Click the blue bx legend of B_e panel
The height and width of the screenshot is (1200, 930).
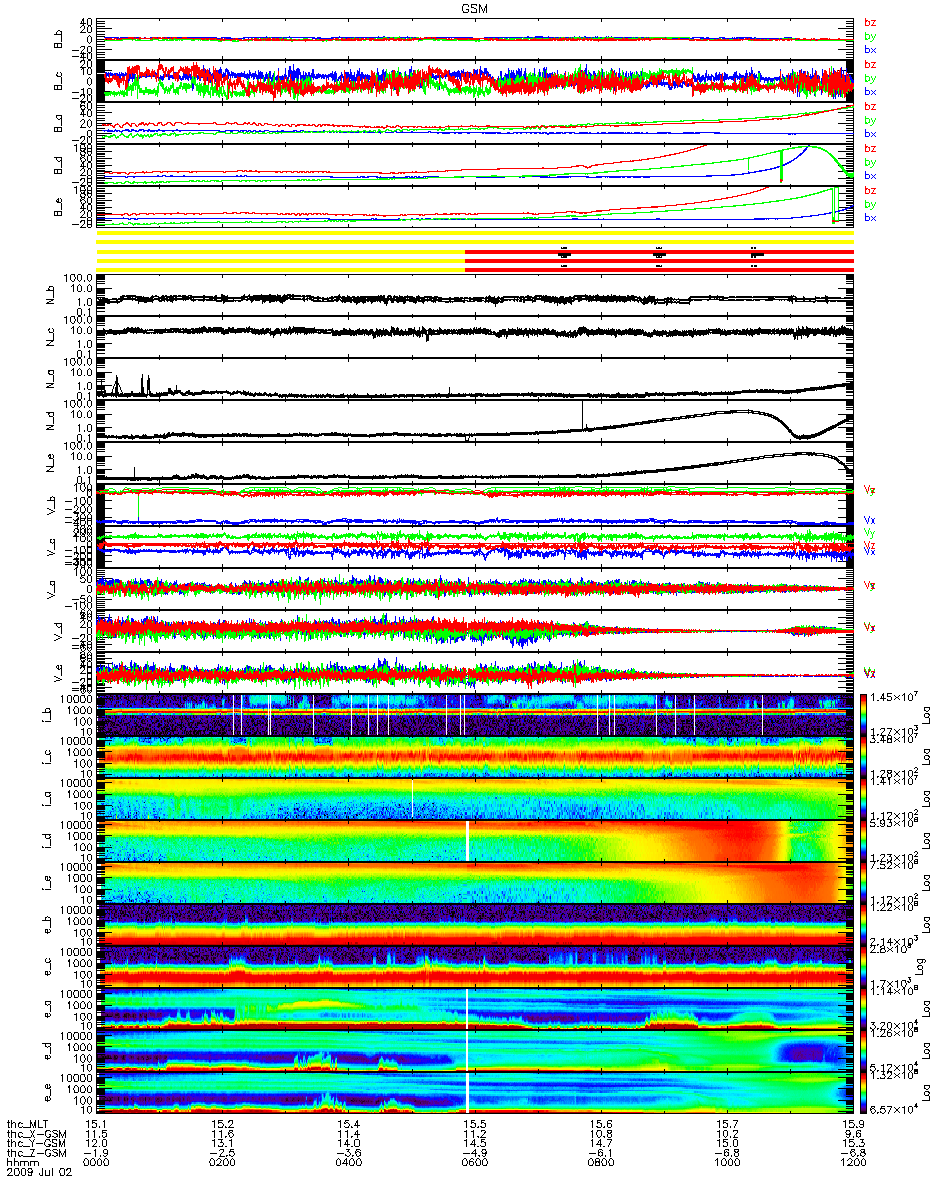point(870,218)
